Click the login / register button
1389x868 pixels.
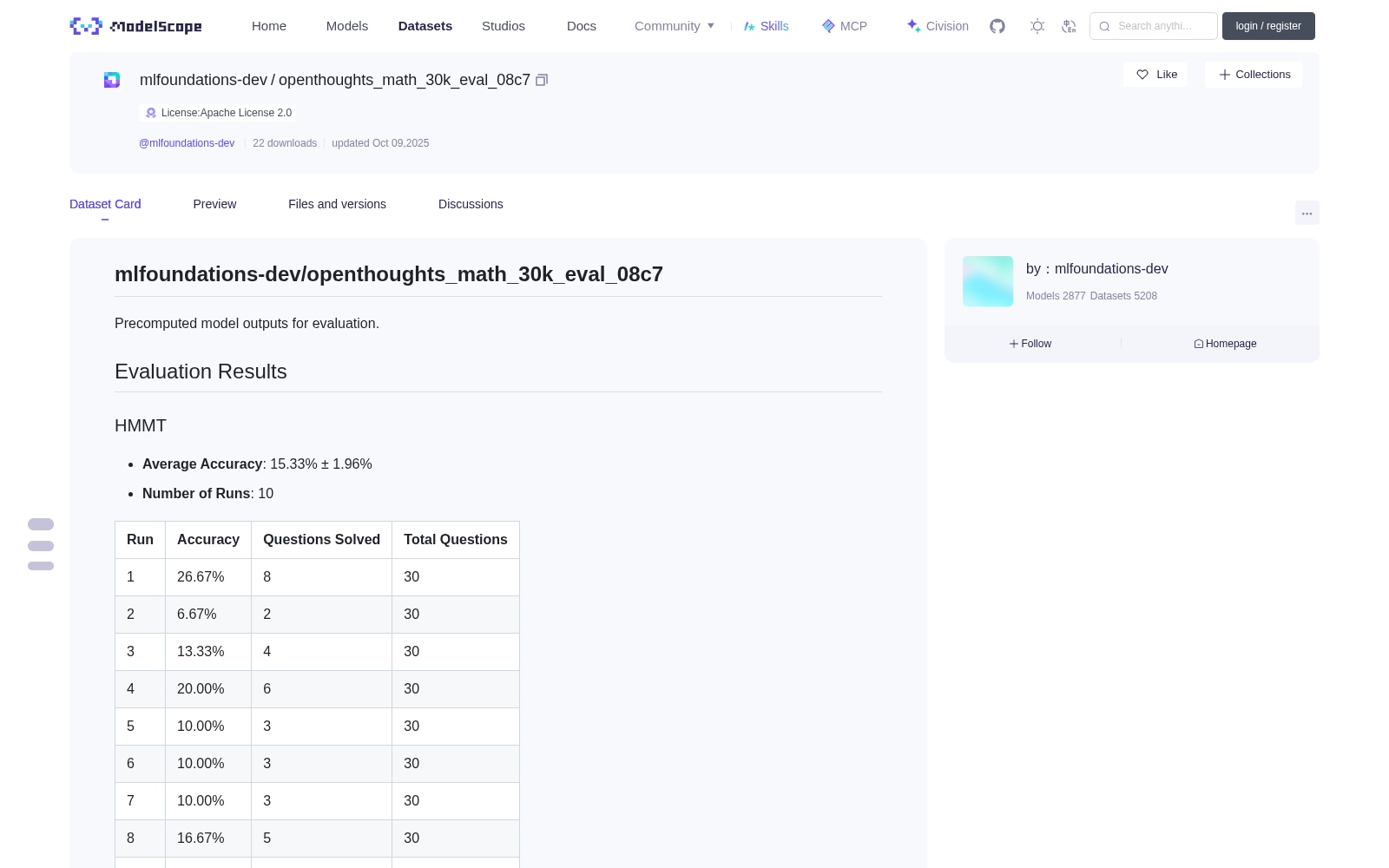click(1268, 26)
